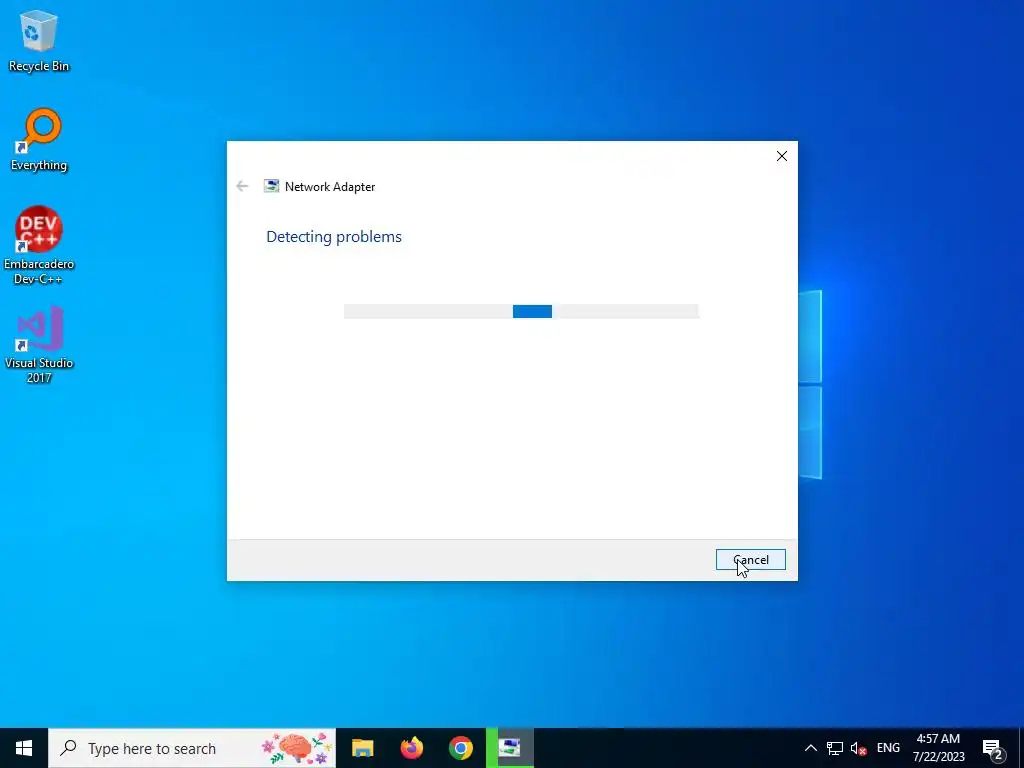The width and height of the screenshot is (1024, 768).
Task: Click the search box brain doodle
Action: pyautogui.click(x=296, y=748)
